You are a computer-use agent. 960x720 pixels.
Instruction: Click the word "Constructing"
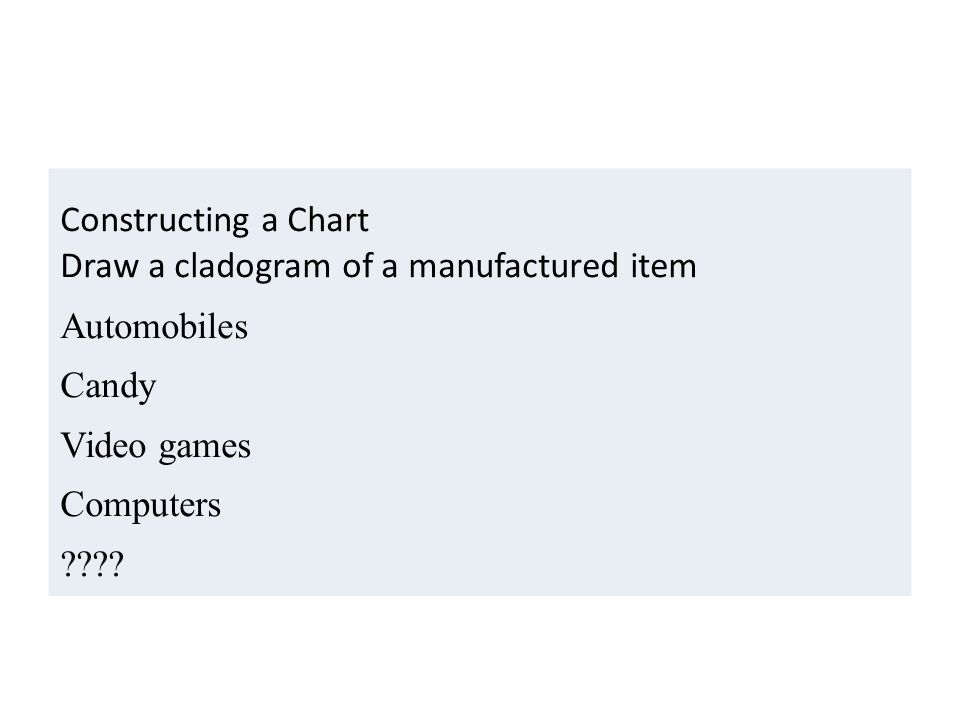point(155,220)
